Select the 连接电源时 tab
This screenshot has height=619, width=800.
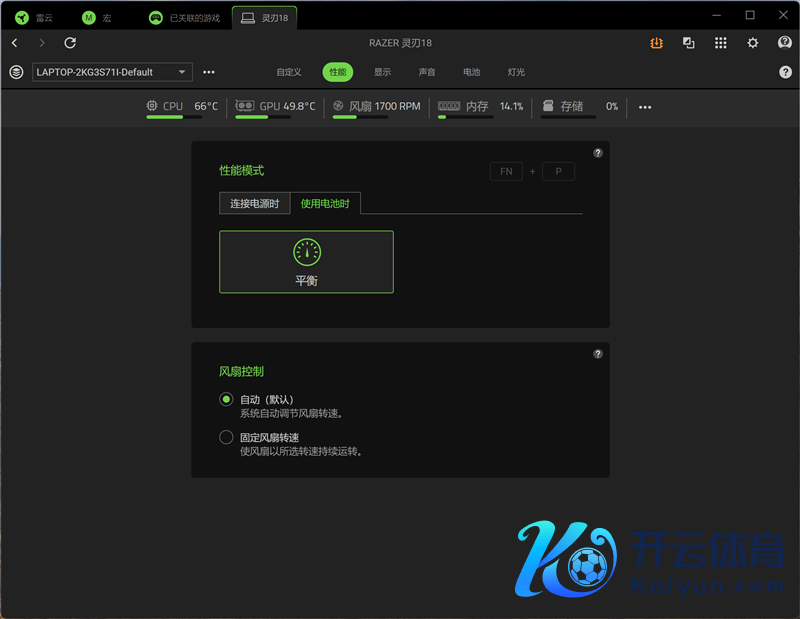coord(254,204)
